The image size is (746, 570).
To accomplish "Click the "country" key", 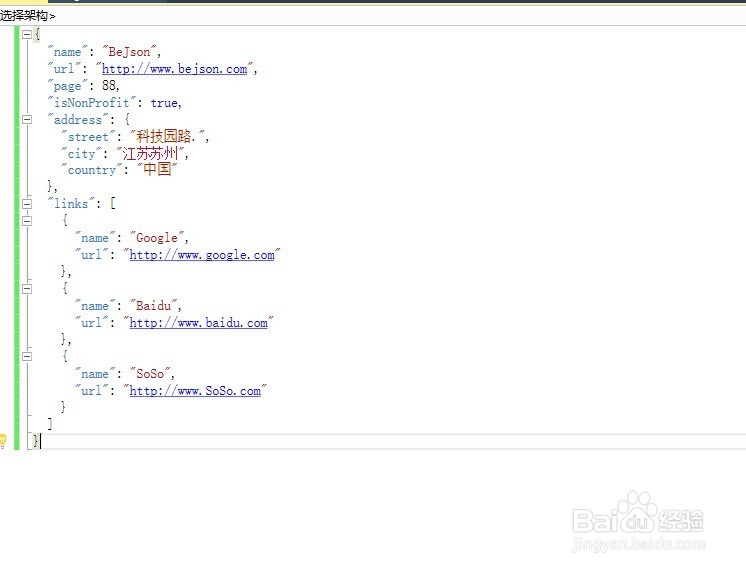I will [x=92, y=170].
